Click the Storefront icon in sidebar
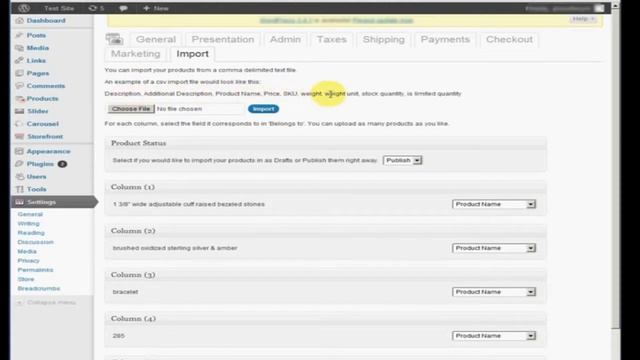 (x=19, y=136)
